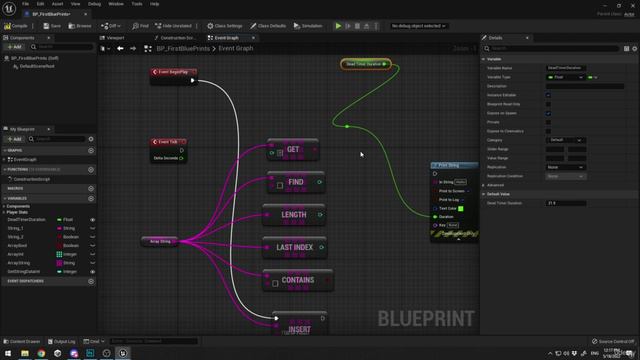Open the Edit menu
Viewport: 640px width, 360px height.
40,4
